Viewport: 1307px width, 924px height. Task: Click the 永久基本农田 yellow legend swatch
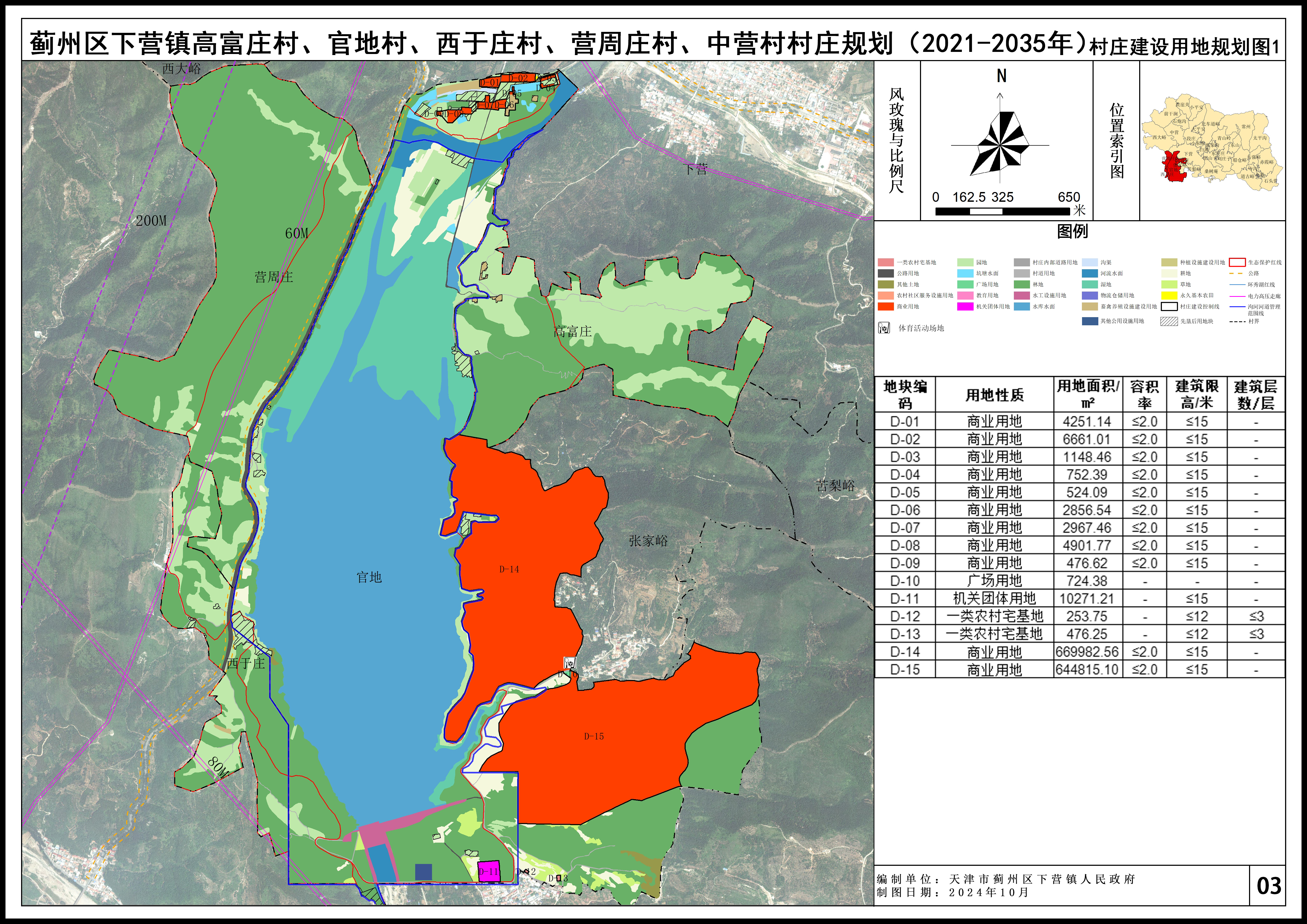pos(1169,295)
